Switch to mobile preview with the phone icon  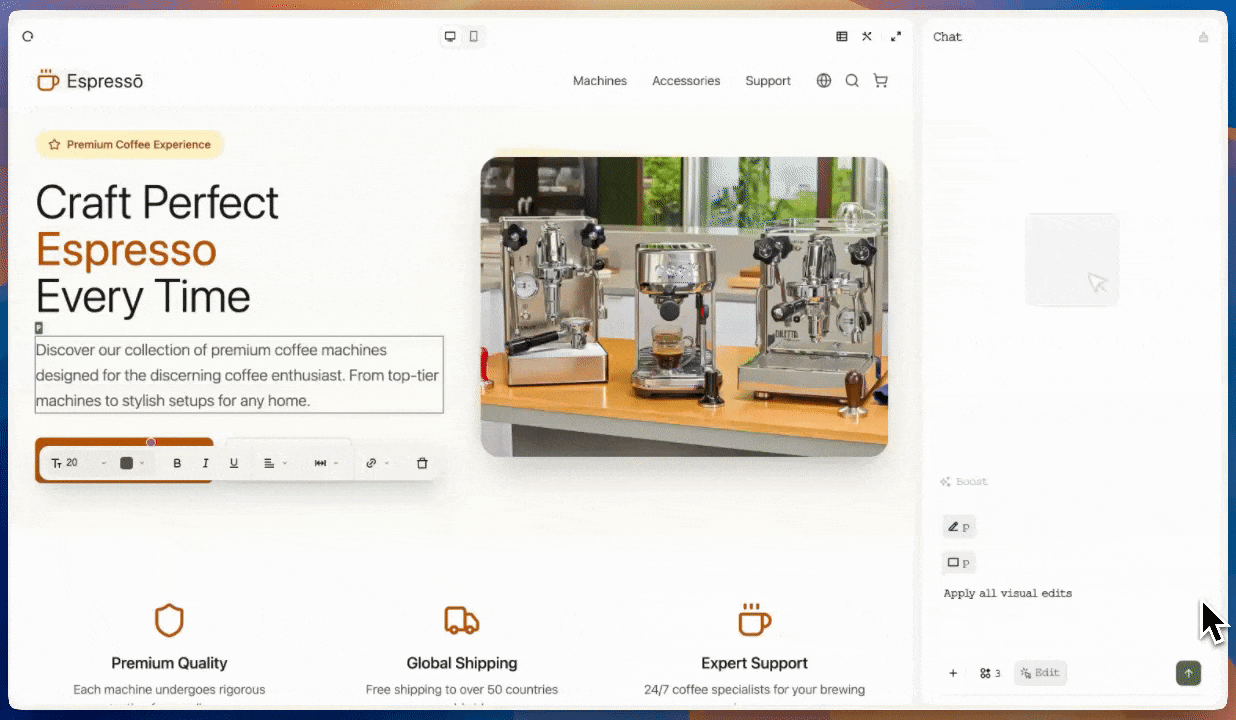[473, 36]
